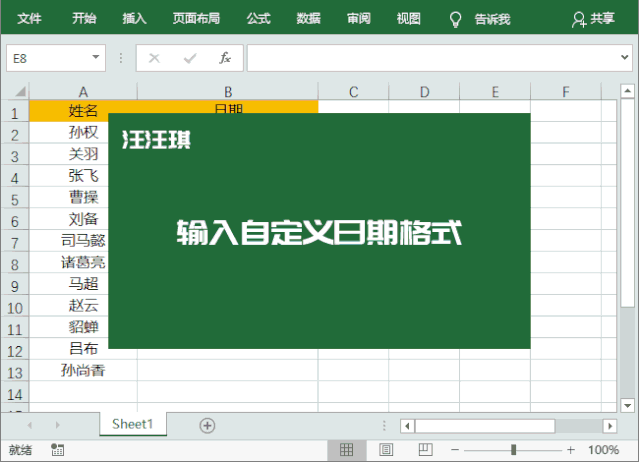The image size is (639, 462).
Task: Open the 公式 ribbon tab
Action: click(258, 18)
